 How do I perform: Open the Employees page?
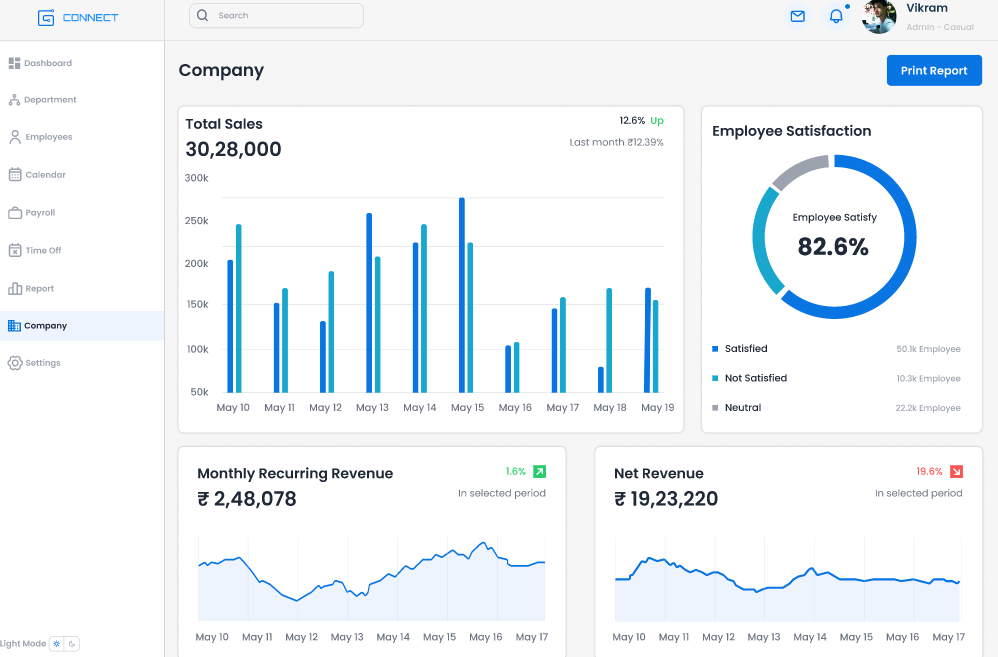(46, 137)
